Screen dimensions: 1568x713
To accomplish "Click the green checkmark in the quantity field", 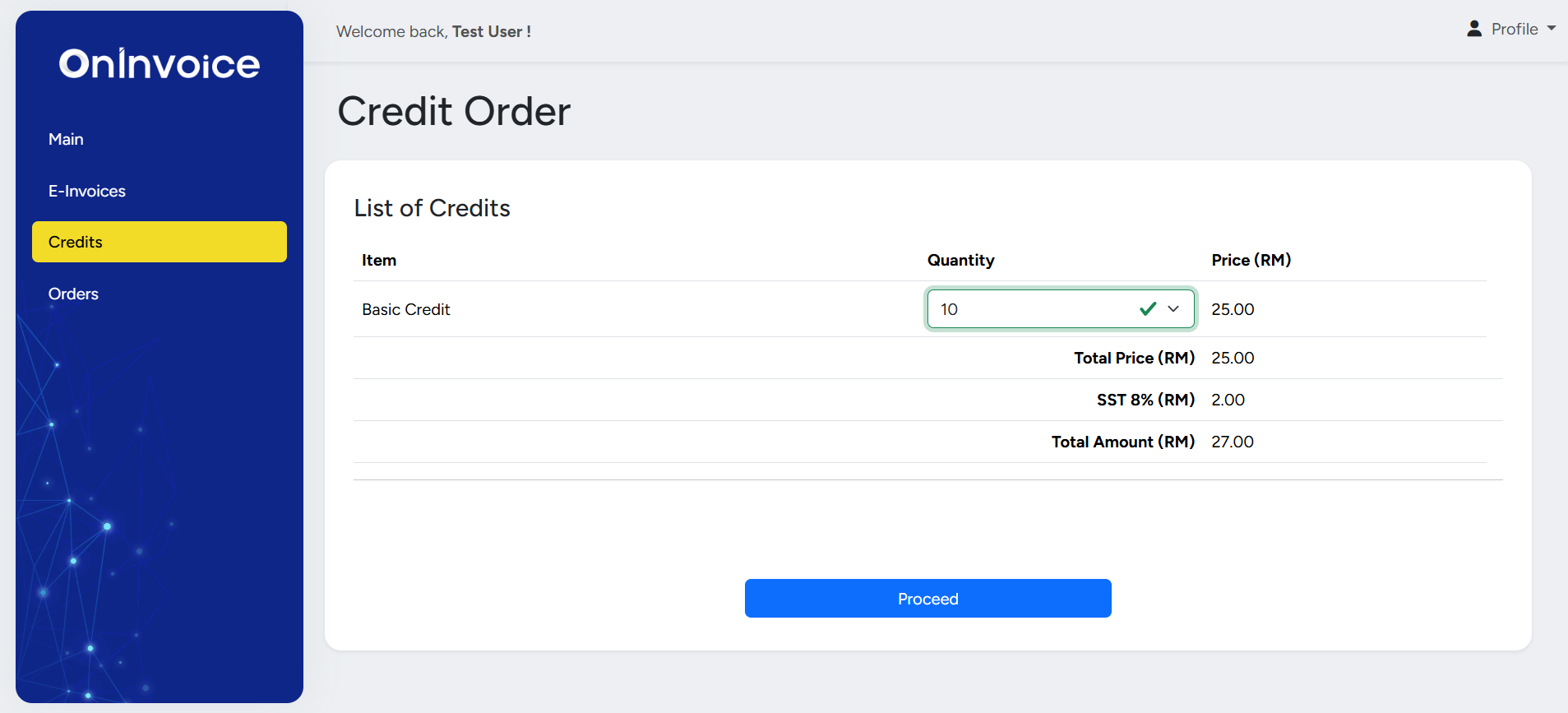I will coord(1148,309).
